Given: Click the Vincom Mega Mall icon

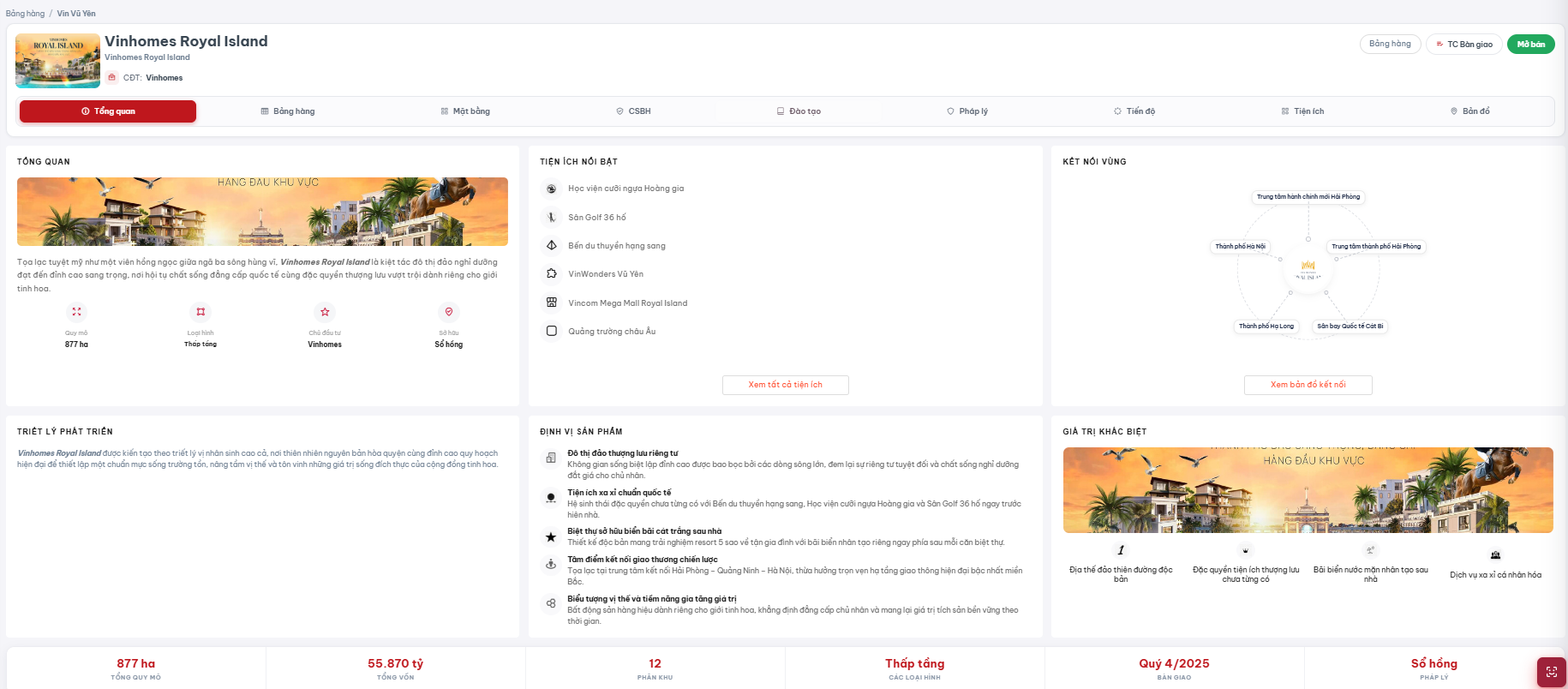Looking at the screenshot, I should tap(552, 303).
